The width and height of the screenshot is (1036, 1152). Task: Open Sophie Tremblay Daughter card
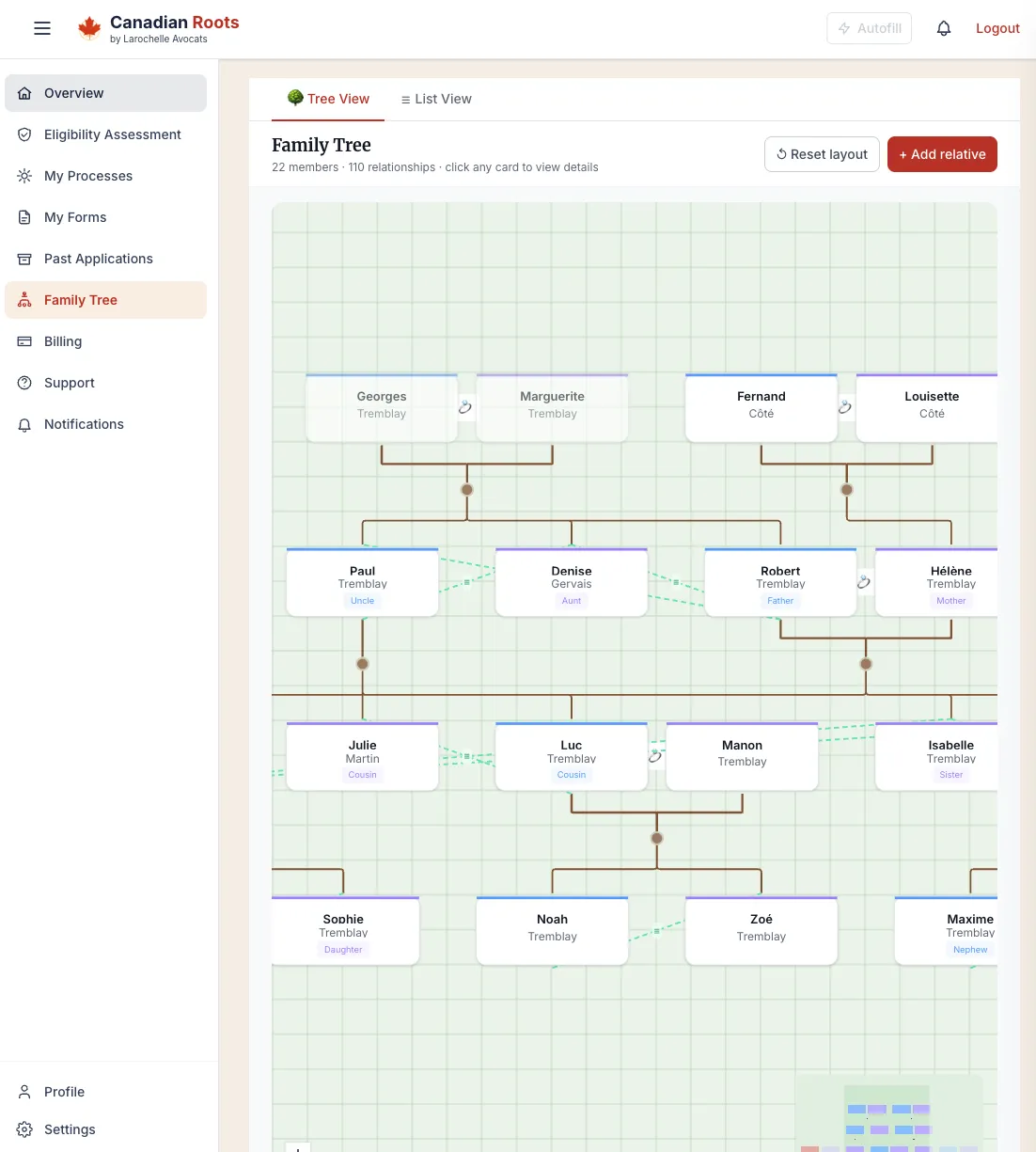click(345, 931)
